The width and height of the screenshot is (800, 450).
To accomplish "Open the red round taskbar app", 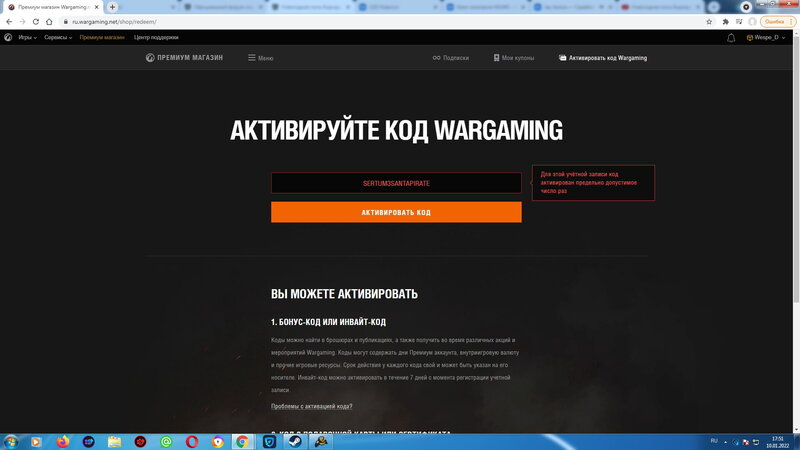I will 140,442.
